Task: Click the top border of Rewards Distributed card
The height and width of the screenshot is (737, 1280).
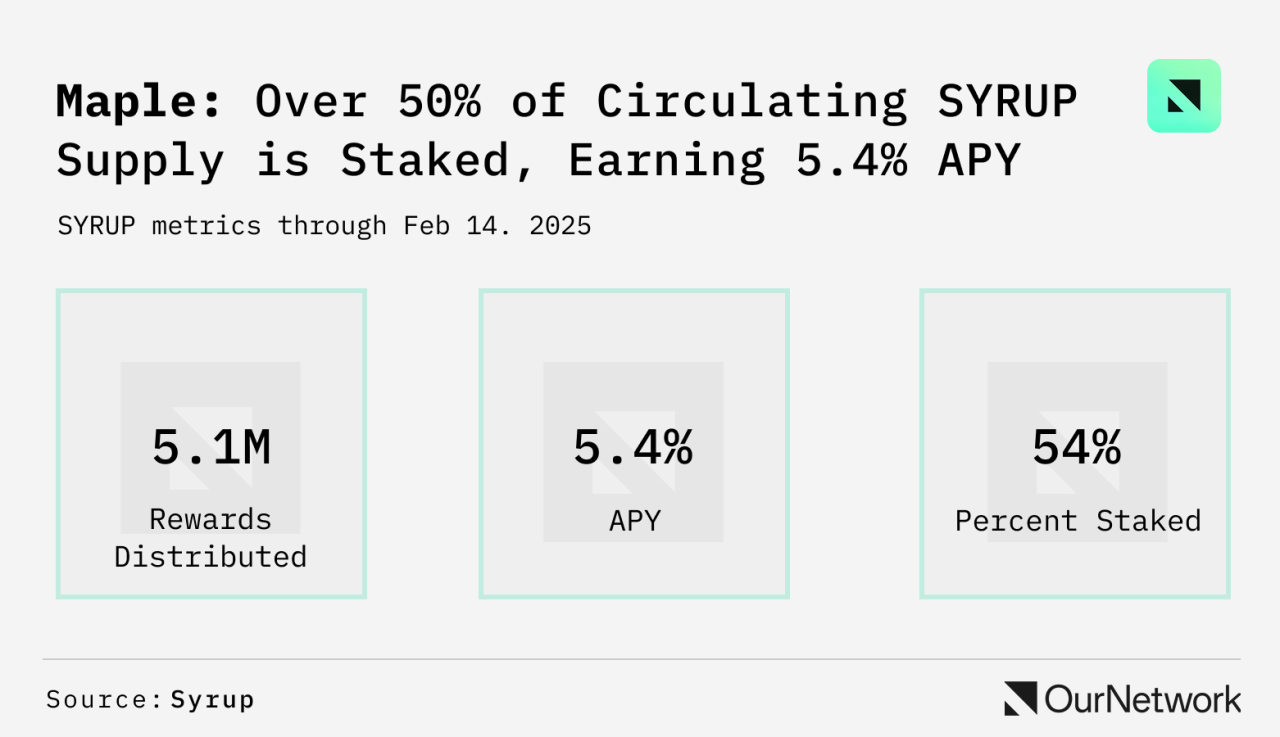Action: tap(211, 291)
